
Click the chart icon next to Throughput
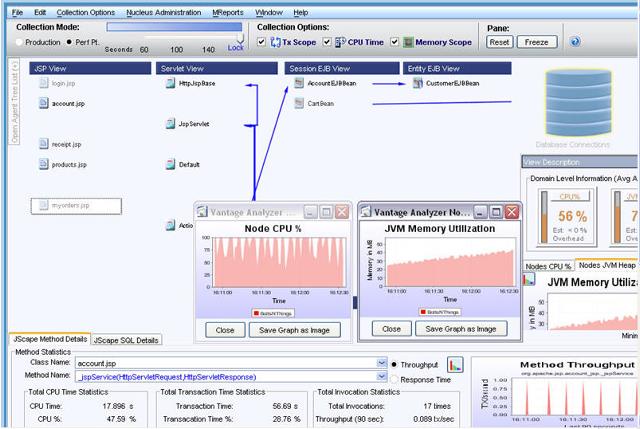(455, 365)
